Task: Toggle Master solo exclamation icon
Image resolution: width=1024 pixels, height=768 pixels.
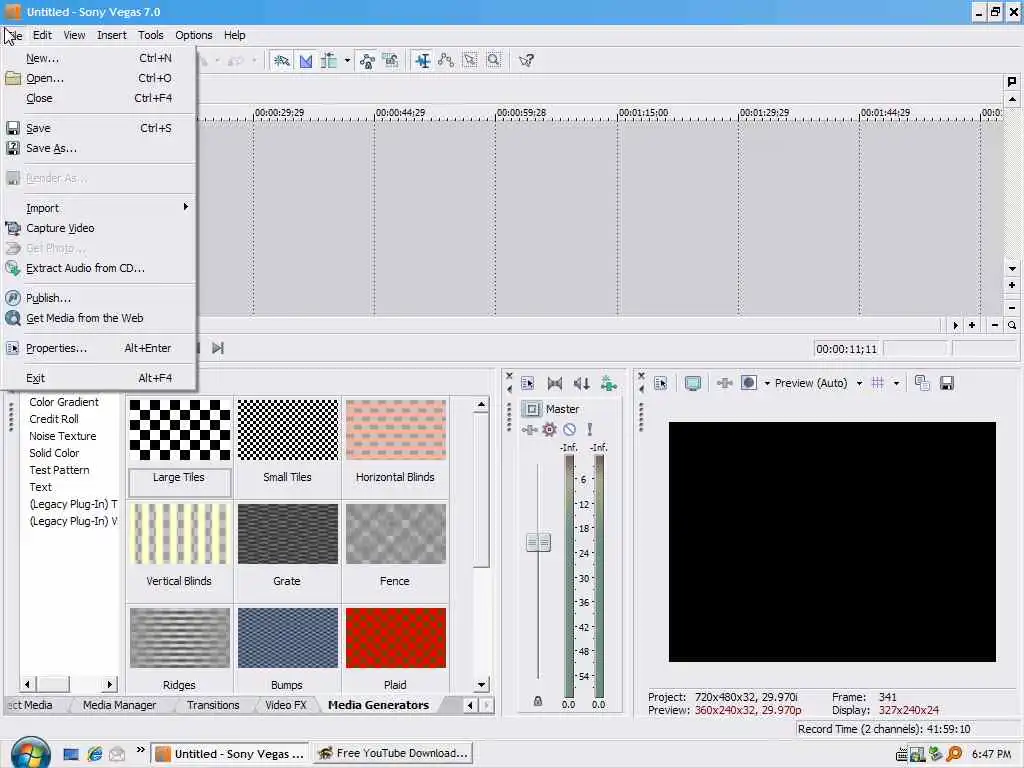Action: click(589, 430)
